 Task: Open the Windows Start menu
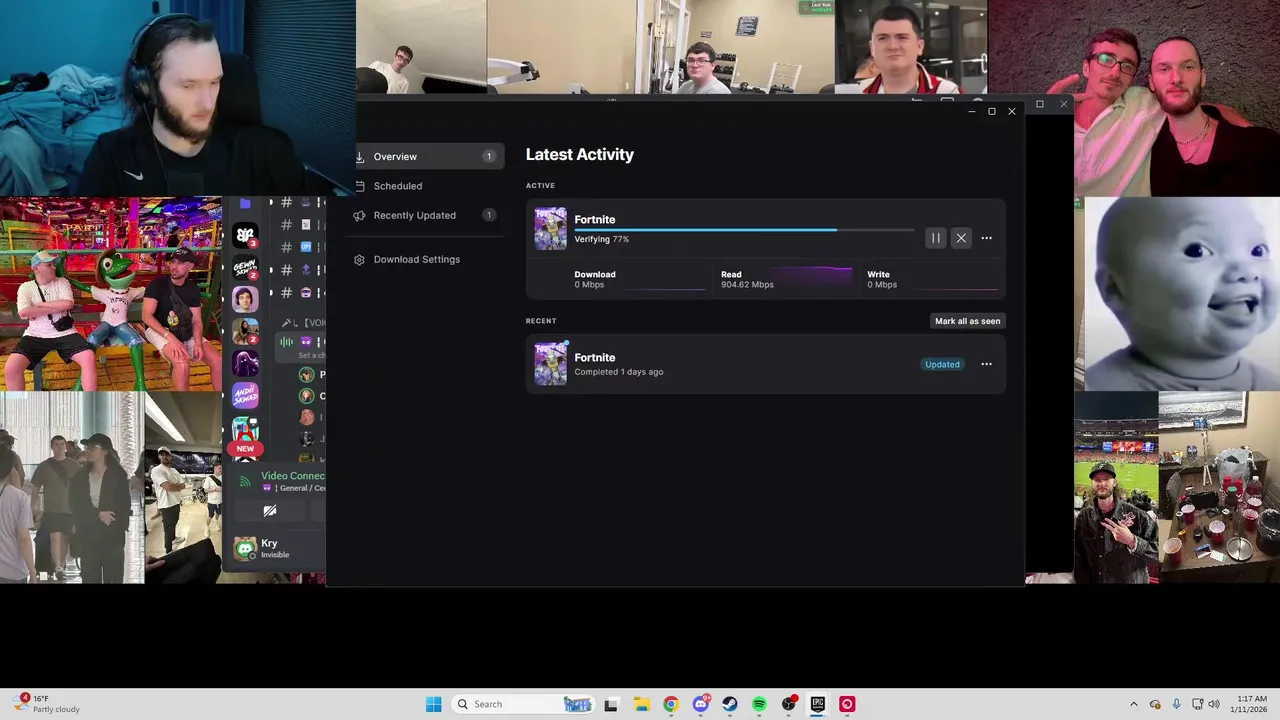point(433,704)
